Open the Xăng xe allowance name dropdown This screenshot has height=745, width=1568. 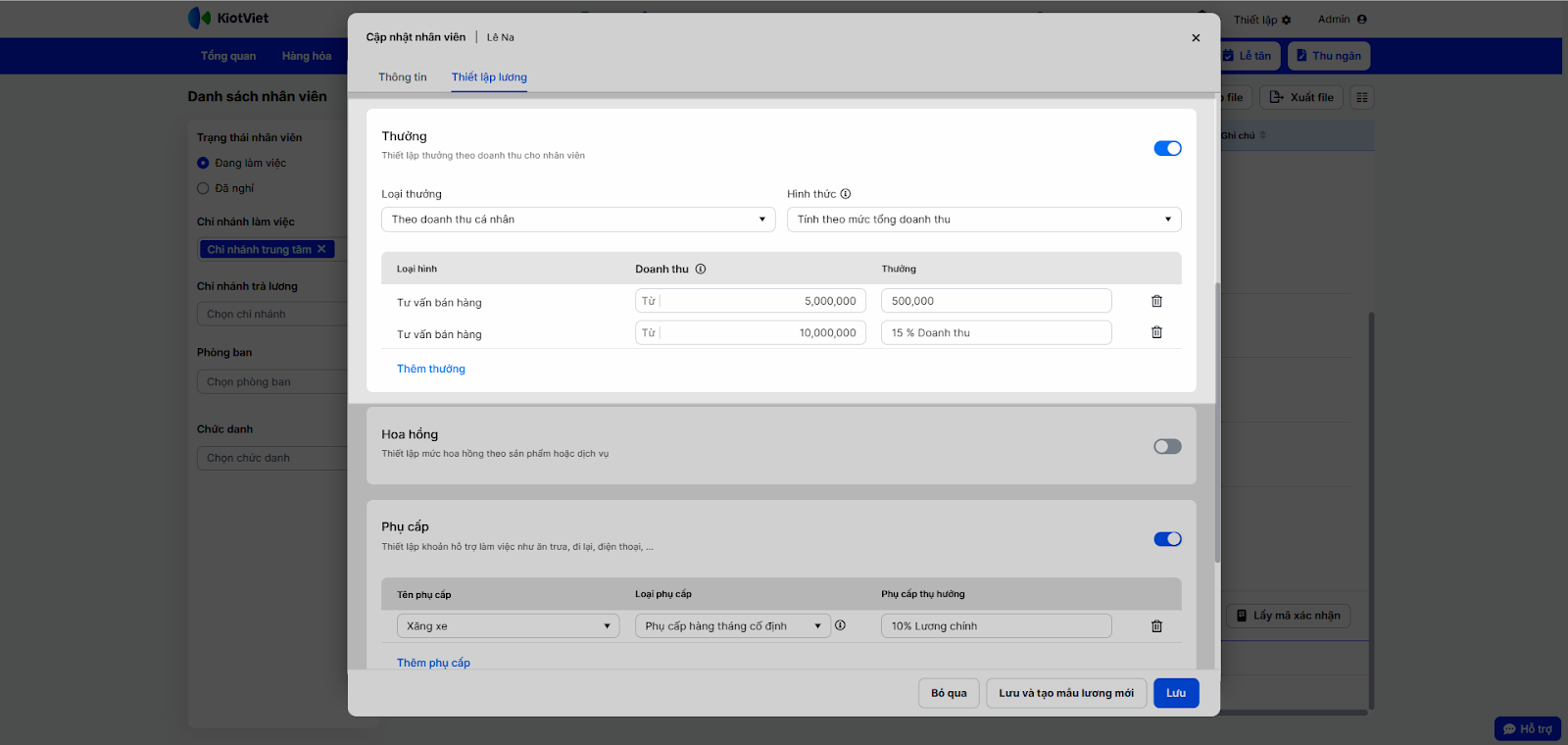tap(508, 626)
